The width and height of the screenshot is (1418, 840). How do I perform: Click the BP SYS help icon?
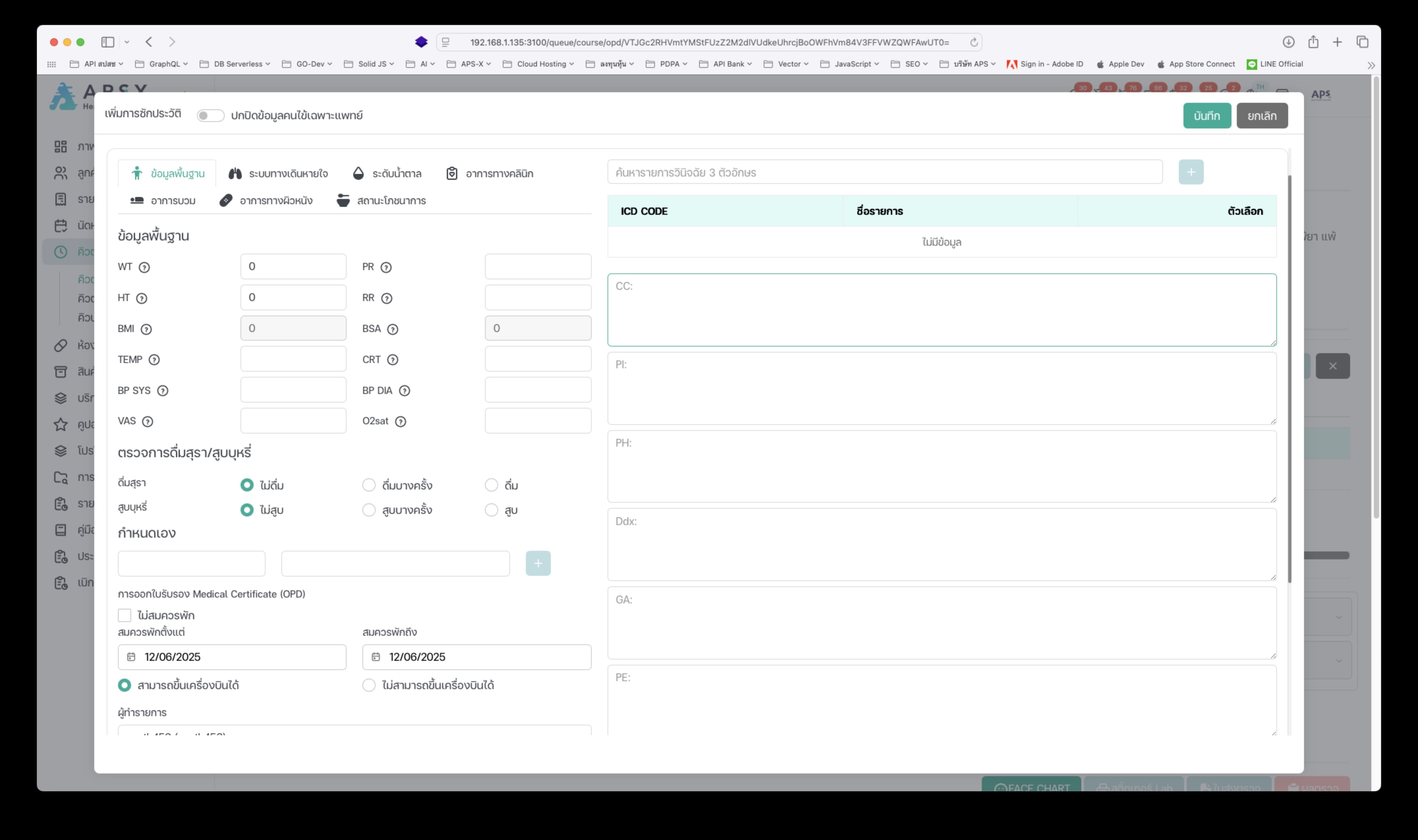(x=162, y=391)
